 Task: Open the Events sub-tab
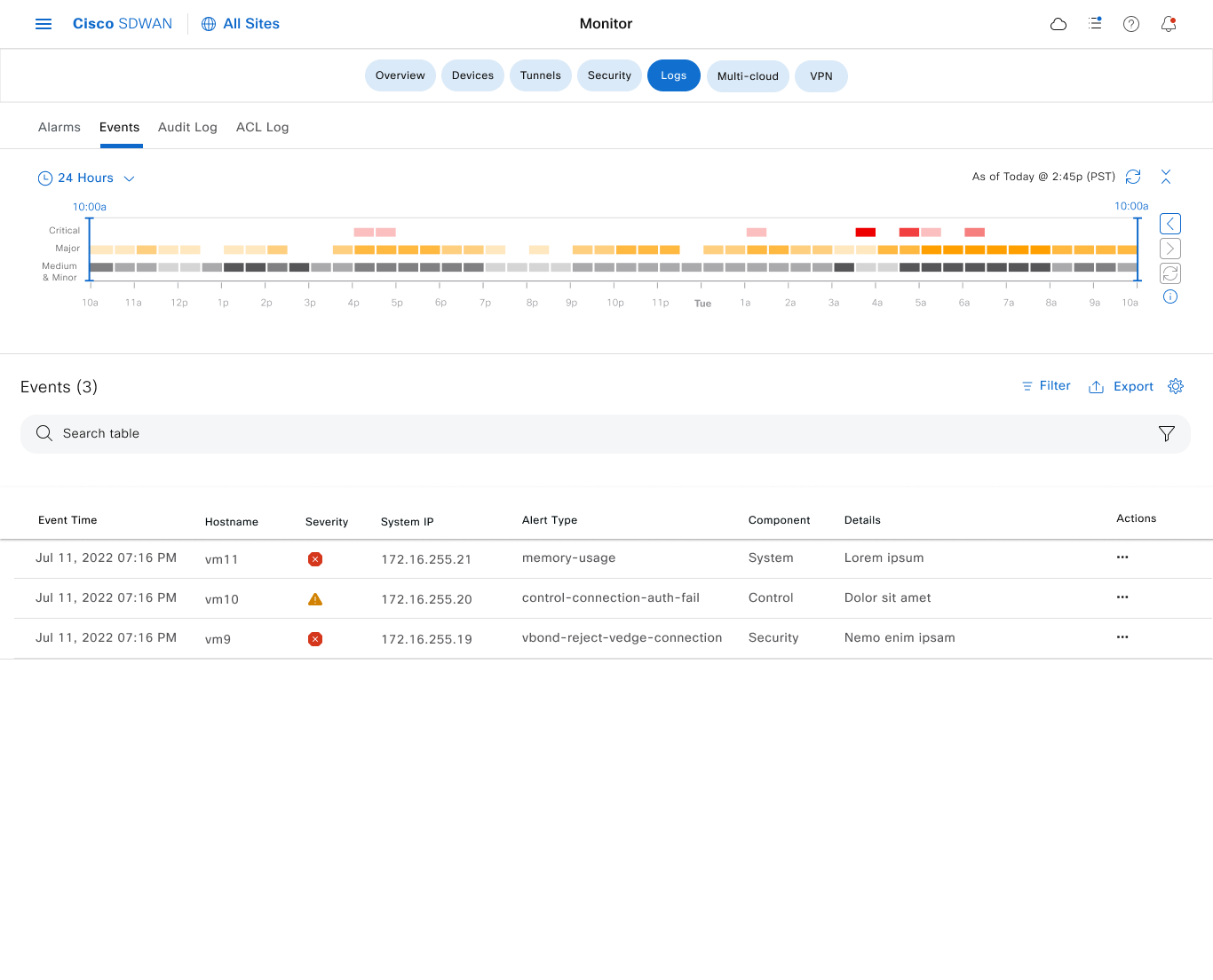(120, 127)
